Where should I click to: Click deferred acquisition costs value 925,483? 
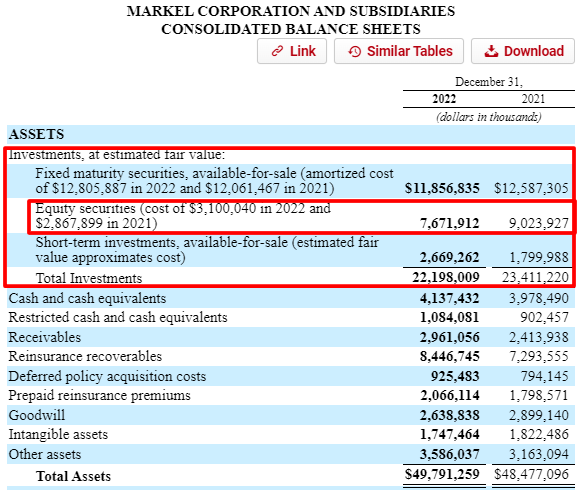455,377
